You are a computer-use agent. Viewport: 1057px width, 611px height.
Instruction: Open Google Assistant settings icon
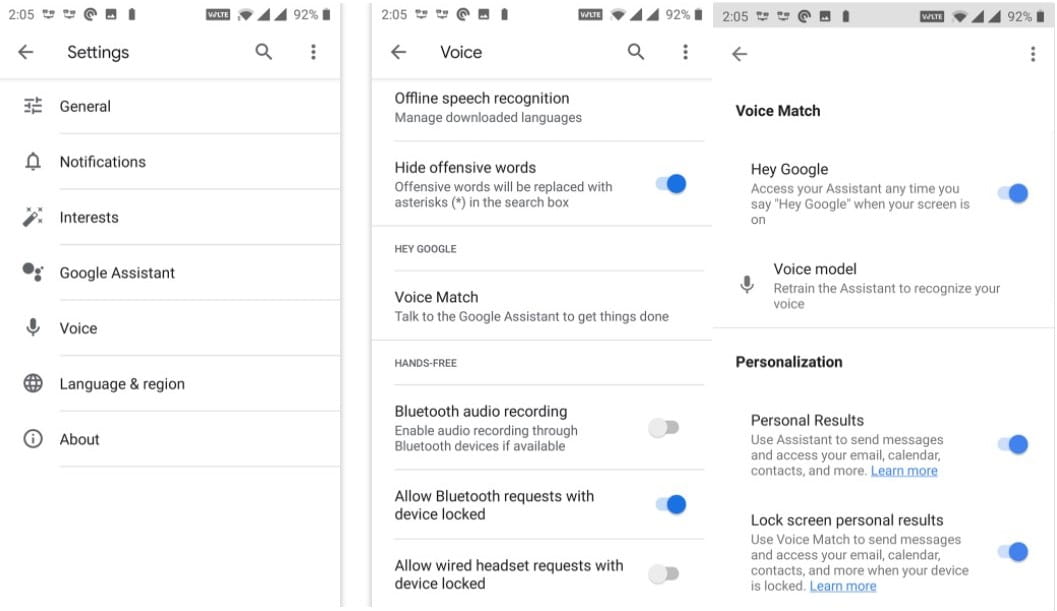pos(31,272)
